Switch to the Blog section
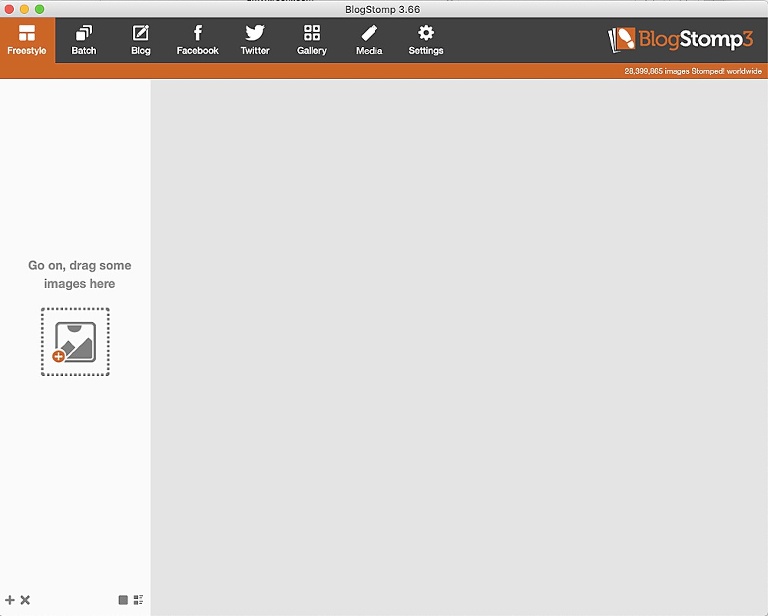The image size is (768, 616). [x=141, y=40]
